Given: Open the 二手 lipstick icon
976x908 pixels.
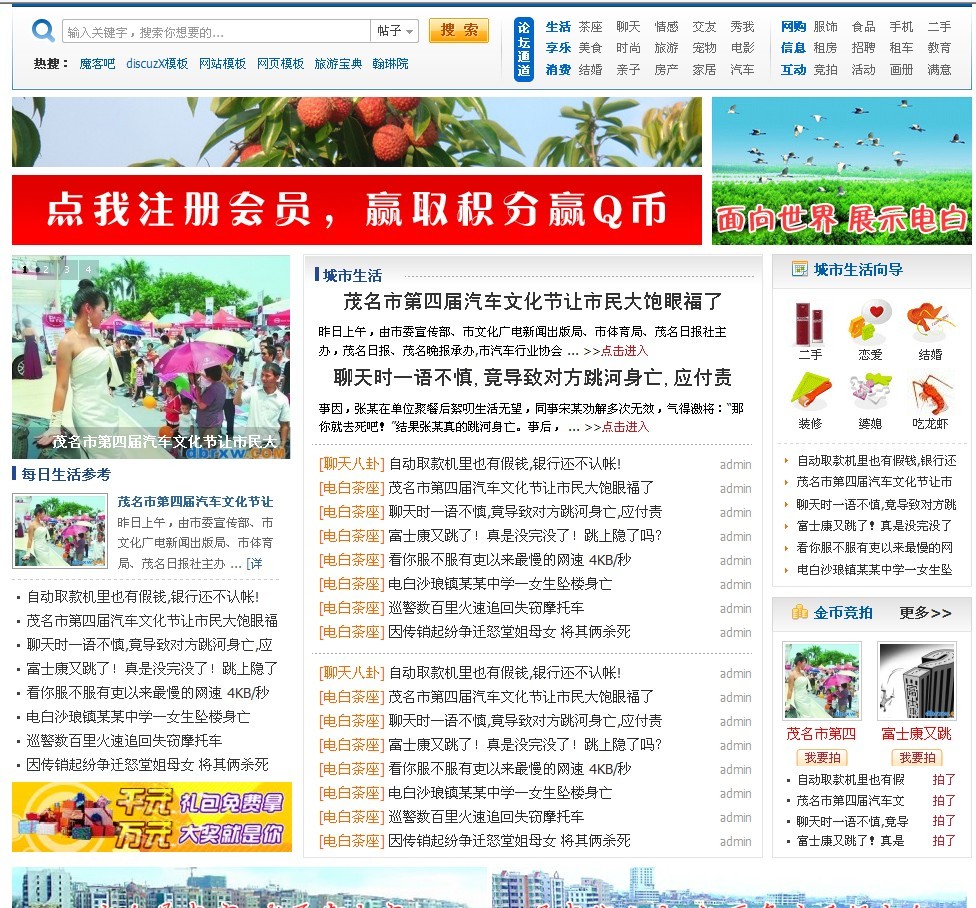Looking at the screenshot, I should click(809, 324).
